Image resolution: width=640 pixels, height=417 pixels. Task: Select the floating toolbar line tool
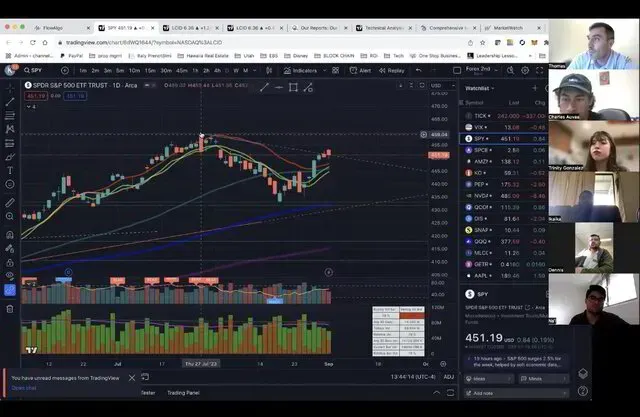(x=264, y=87)
